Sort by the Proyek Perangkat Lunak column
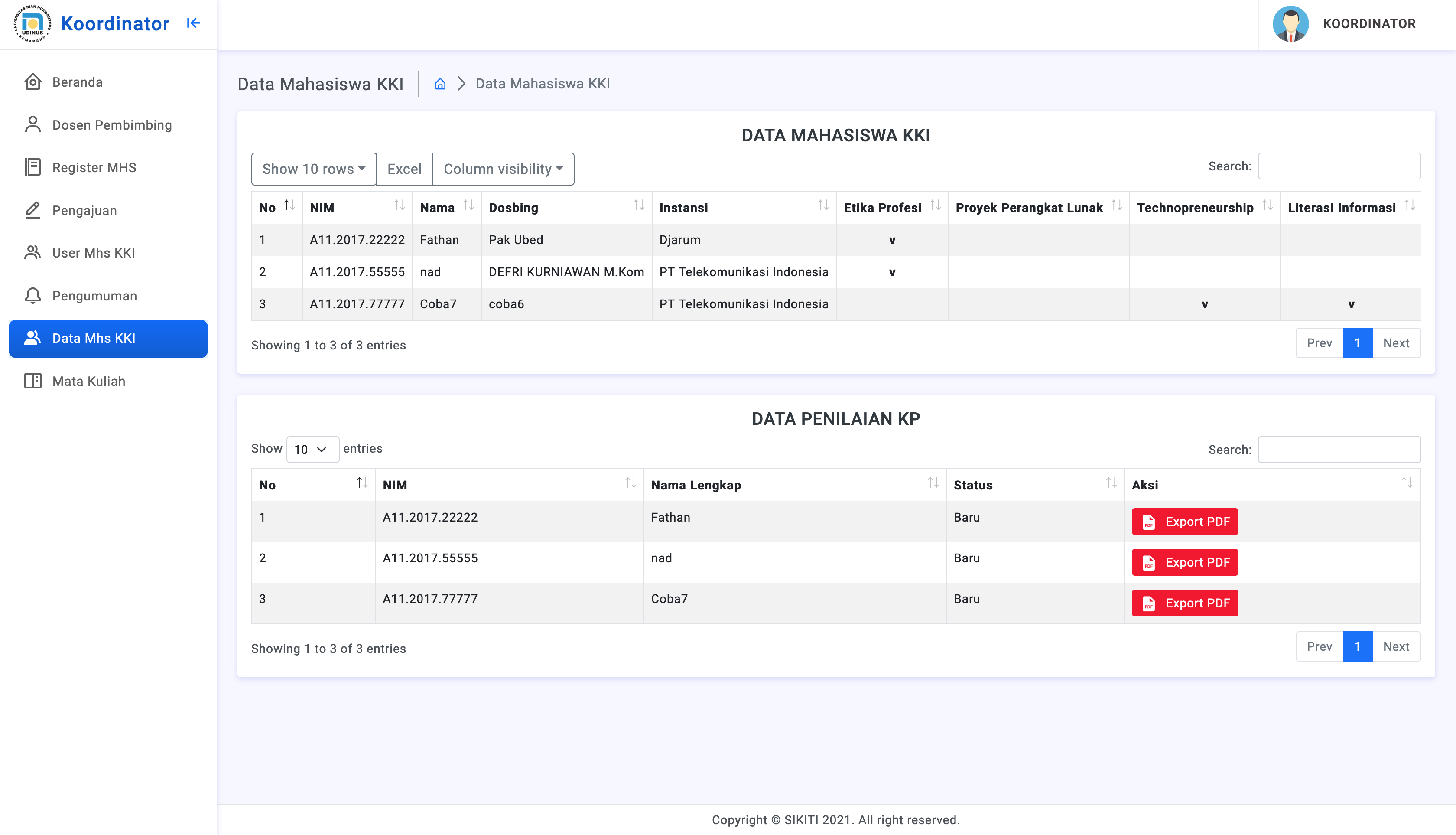Screen dimensions: 1456x835 (1039, 207)
